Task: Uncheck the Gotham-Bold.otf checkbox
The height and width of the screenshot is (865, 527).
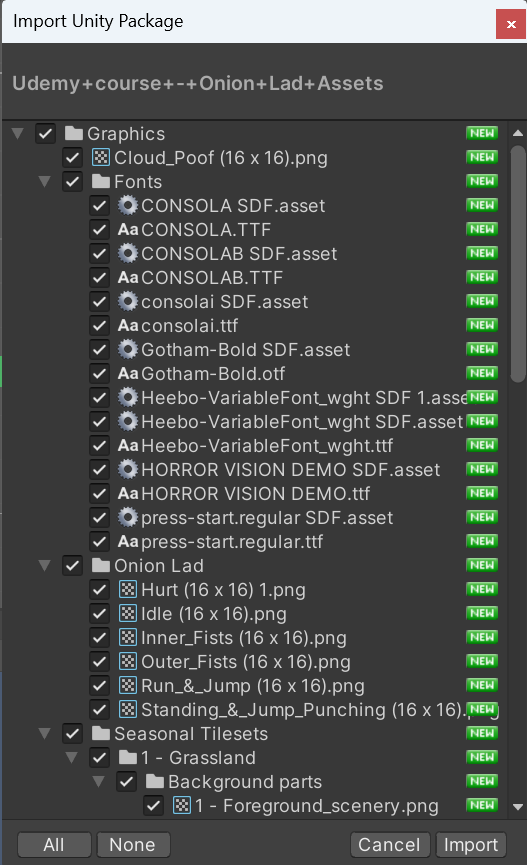Action: click(x=99, y=373)
